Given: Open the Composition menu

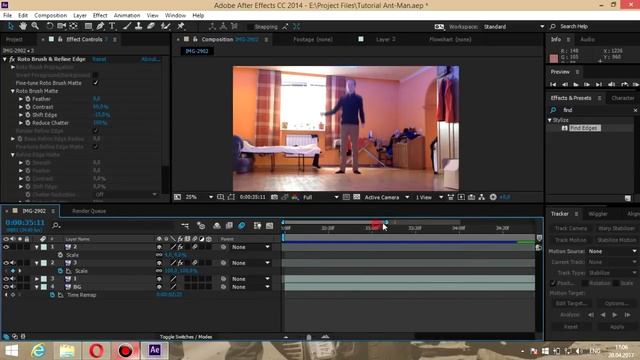Looking at the screenshot, I should (x=51, y=15).
